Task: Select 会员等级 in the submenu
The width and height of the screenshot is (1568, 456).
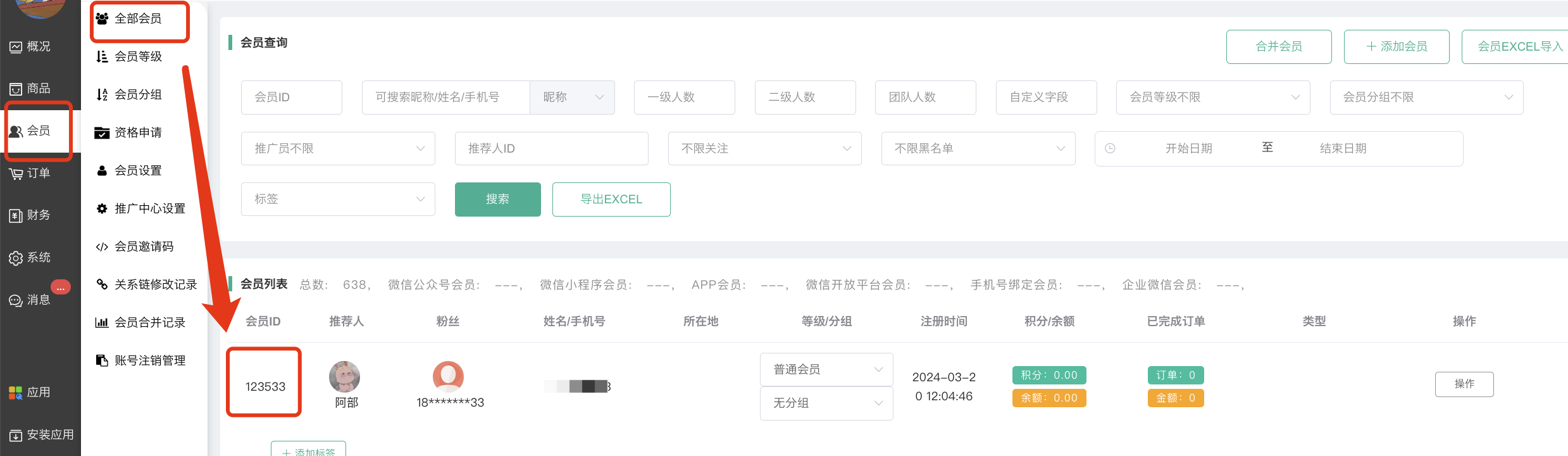Action: click(138, 56)
